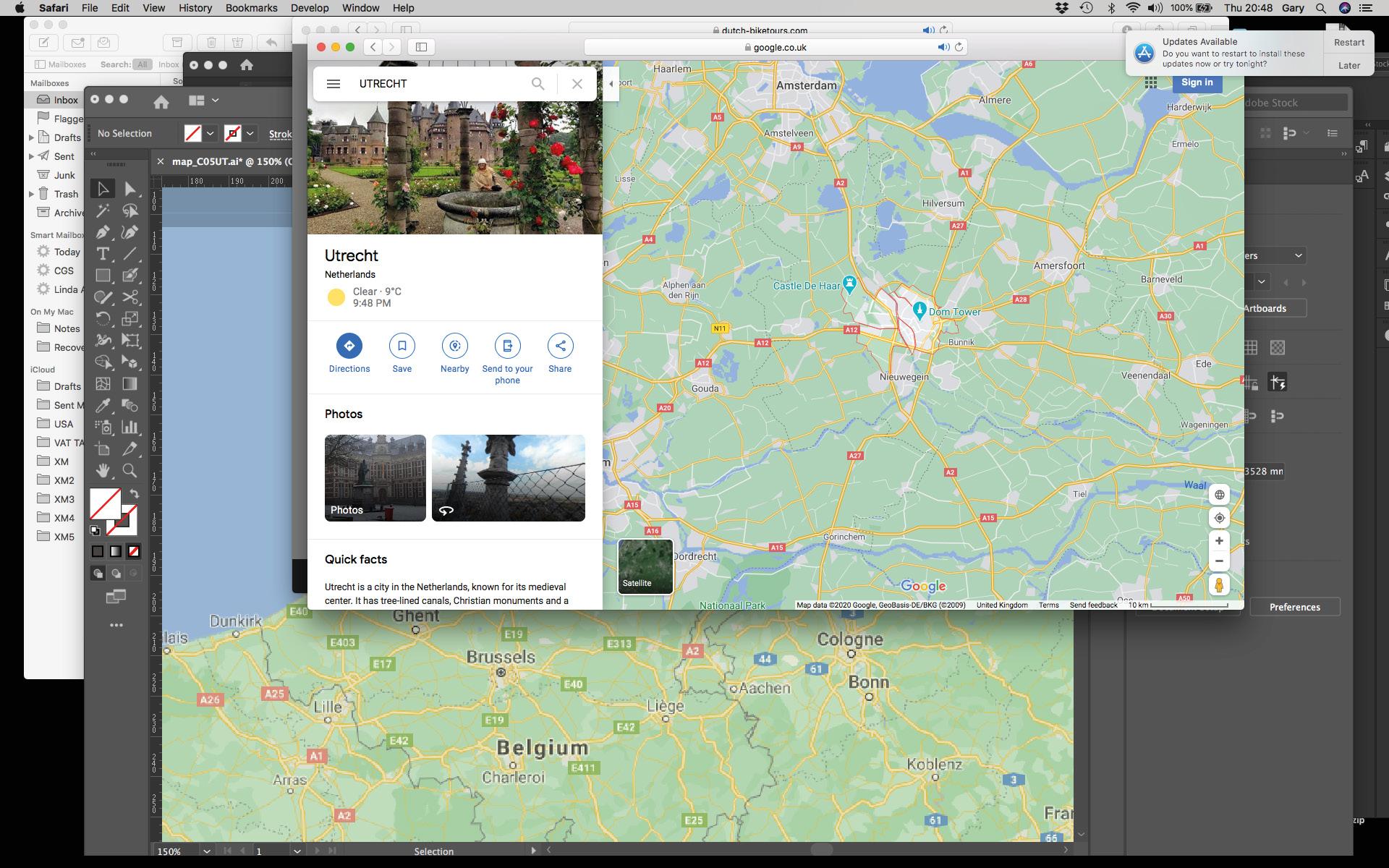
Task: Open the File menu
Action: [90, 8]
